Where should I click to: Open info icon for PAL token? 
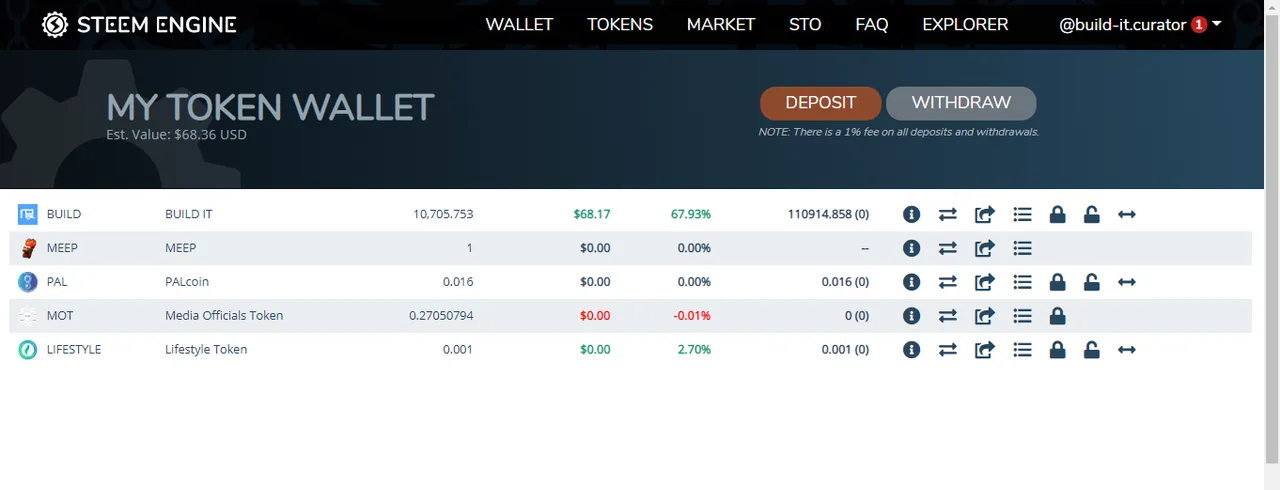911,282
